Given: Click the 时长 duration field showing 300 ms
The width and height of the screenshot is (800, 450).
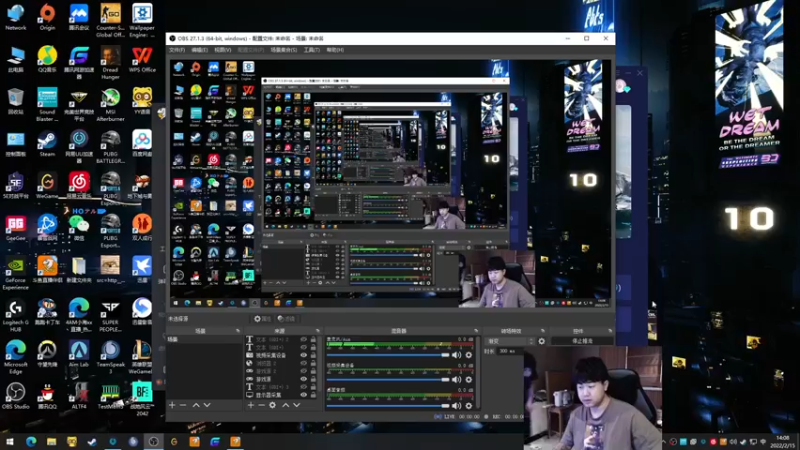Looking at the screenshot, I should click(510, 351).
